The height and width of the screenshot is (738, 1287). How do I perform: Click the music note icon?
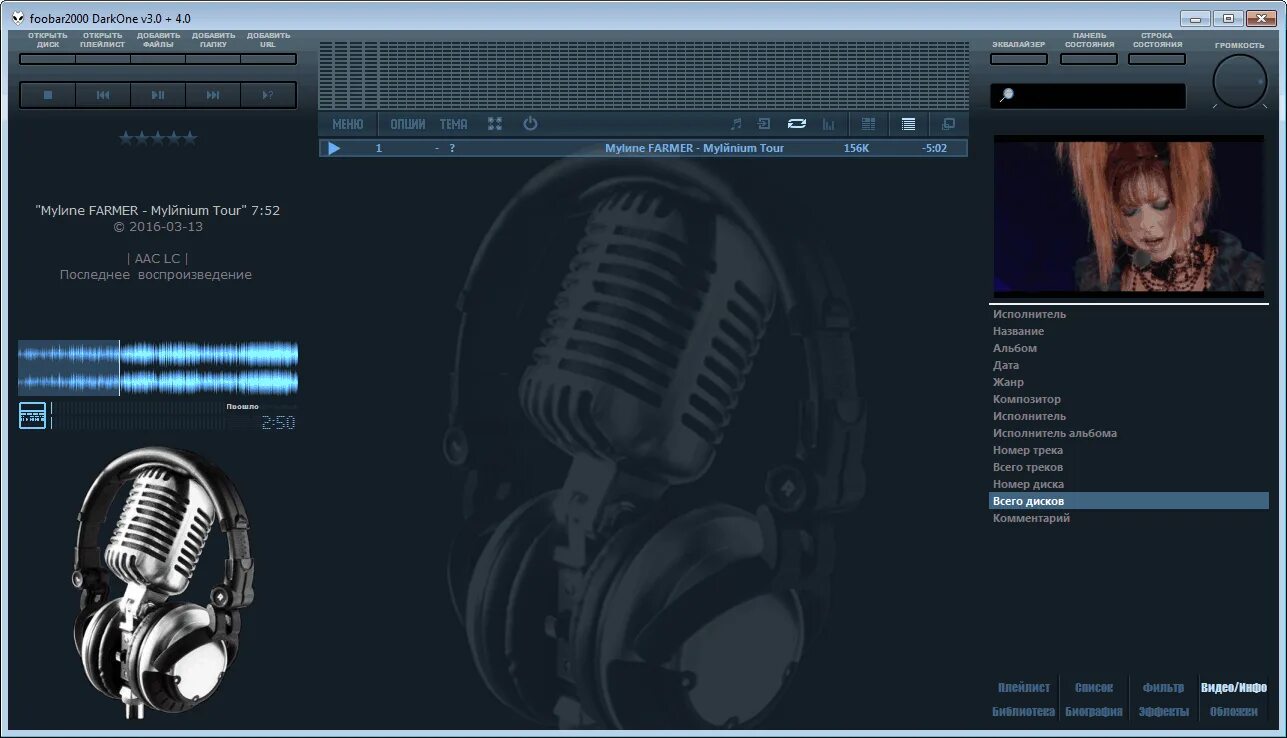tap(735, 124)
